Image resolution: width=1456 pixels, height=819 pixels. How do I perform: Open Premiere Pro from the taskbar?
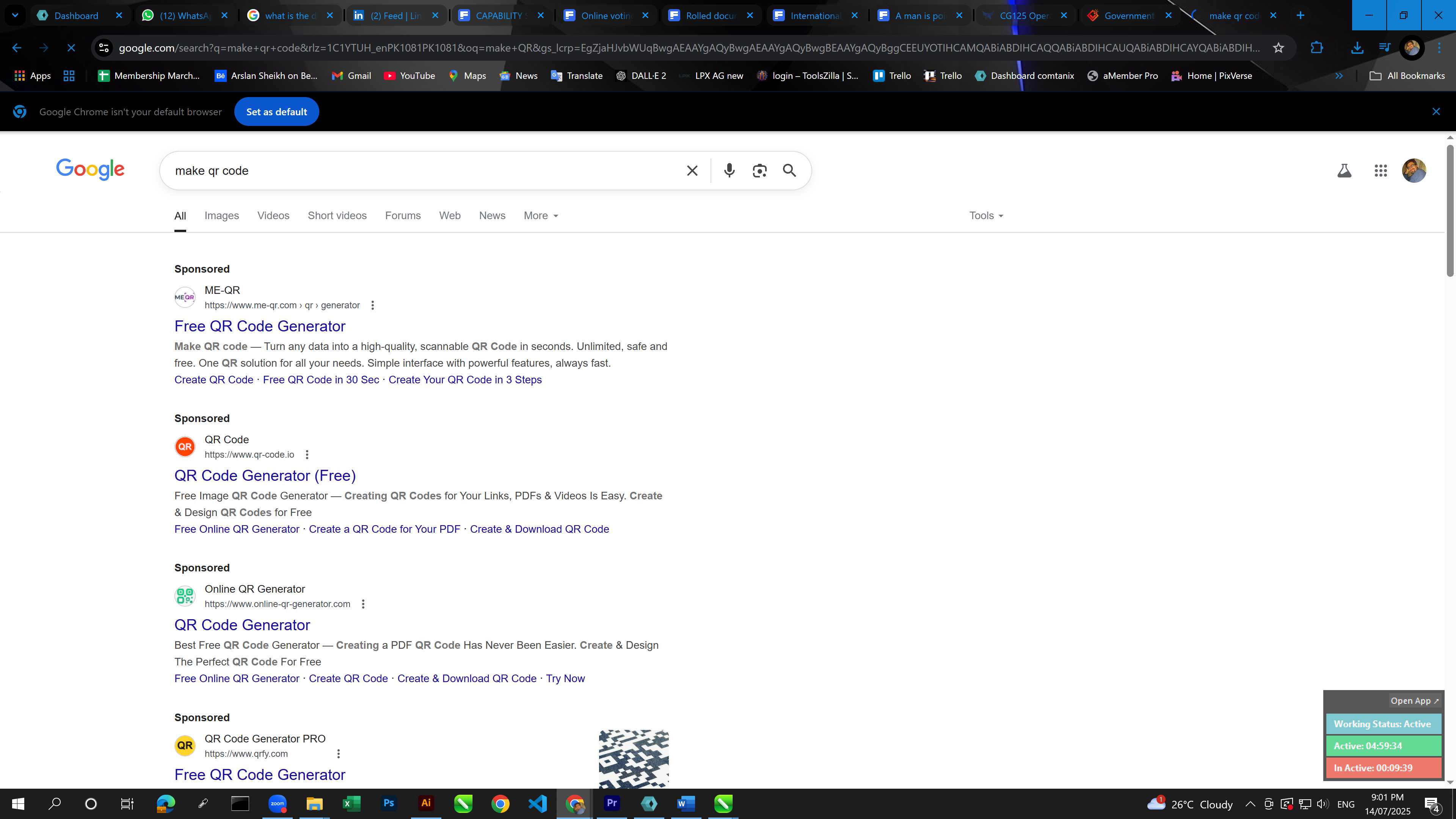(612, 803)
